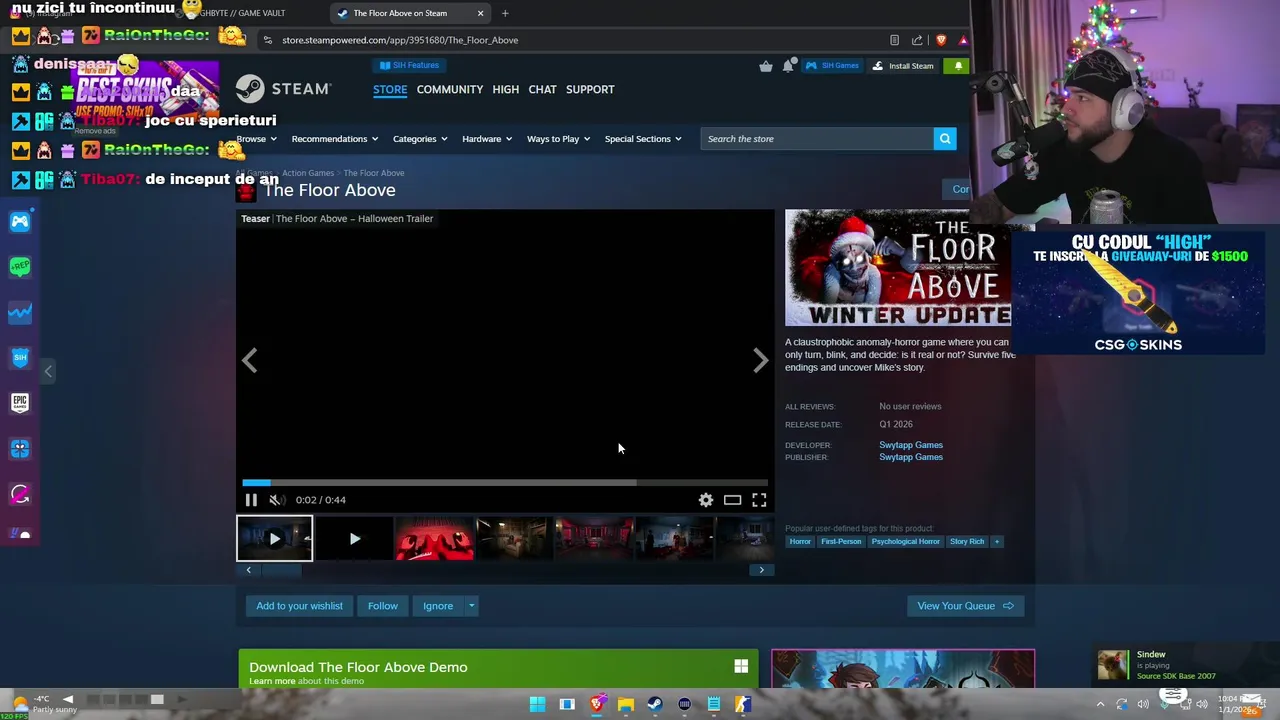Image resolution: width=1280 pixels, height=720 pixels.
Task: Click the Search the store field
Action: 817,139
